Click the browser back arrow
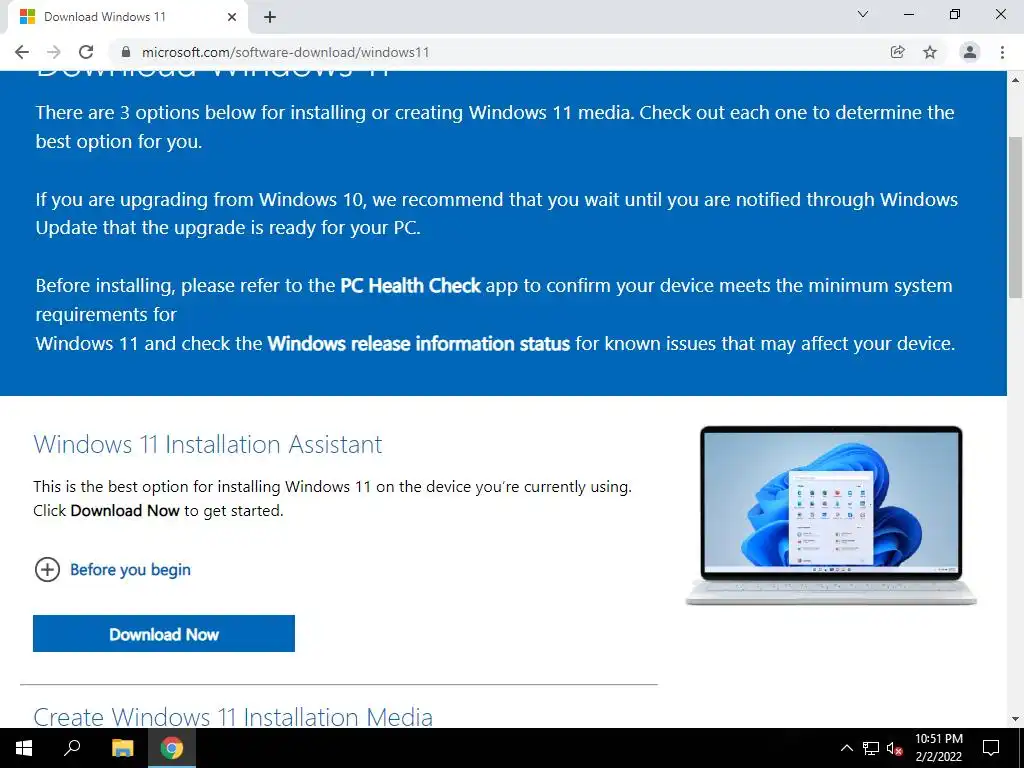 pos(22,52)
